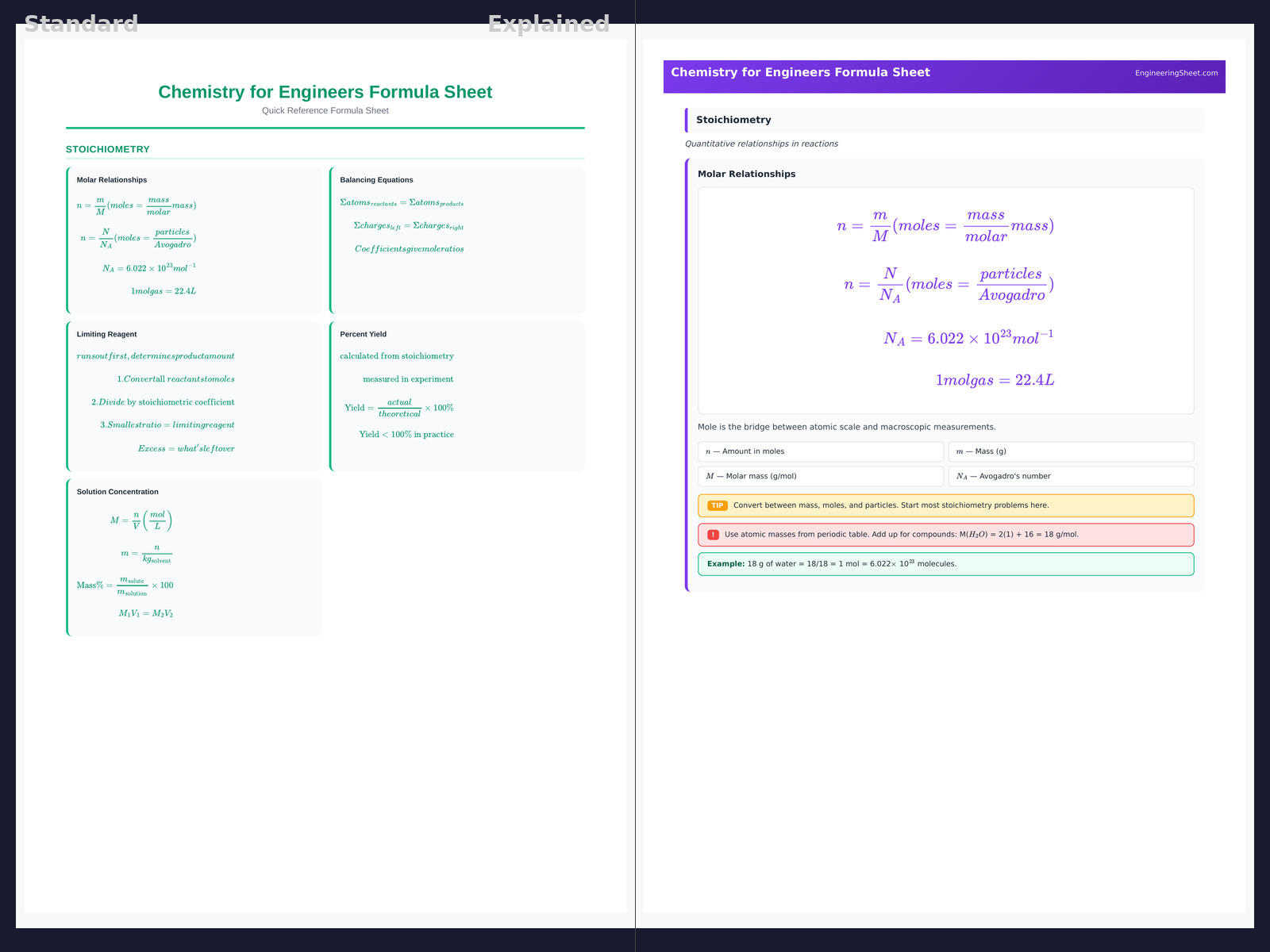The image size is (1270, 952).
Task: Select the Limiting Reagent card heading
Action: 106,334
